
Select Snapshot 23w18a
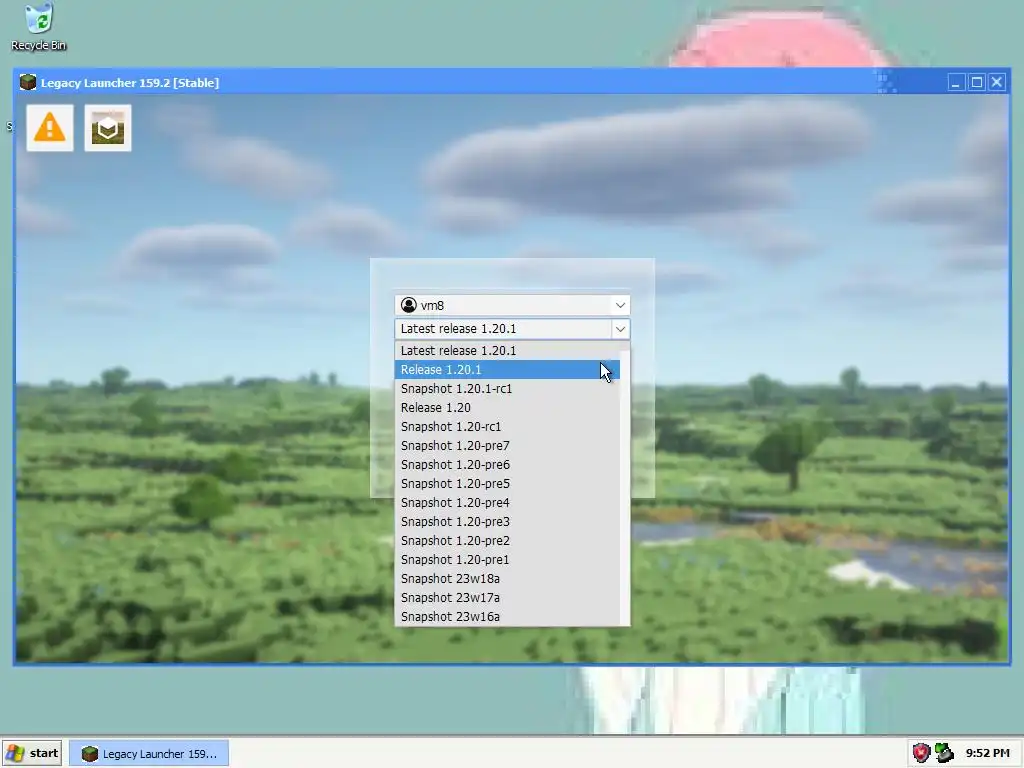(x=507, y=578)
